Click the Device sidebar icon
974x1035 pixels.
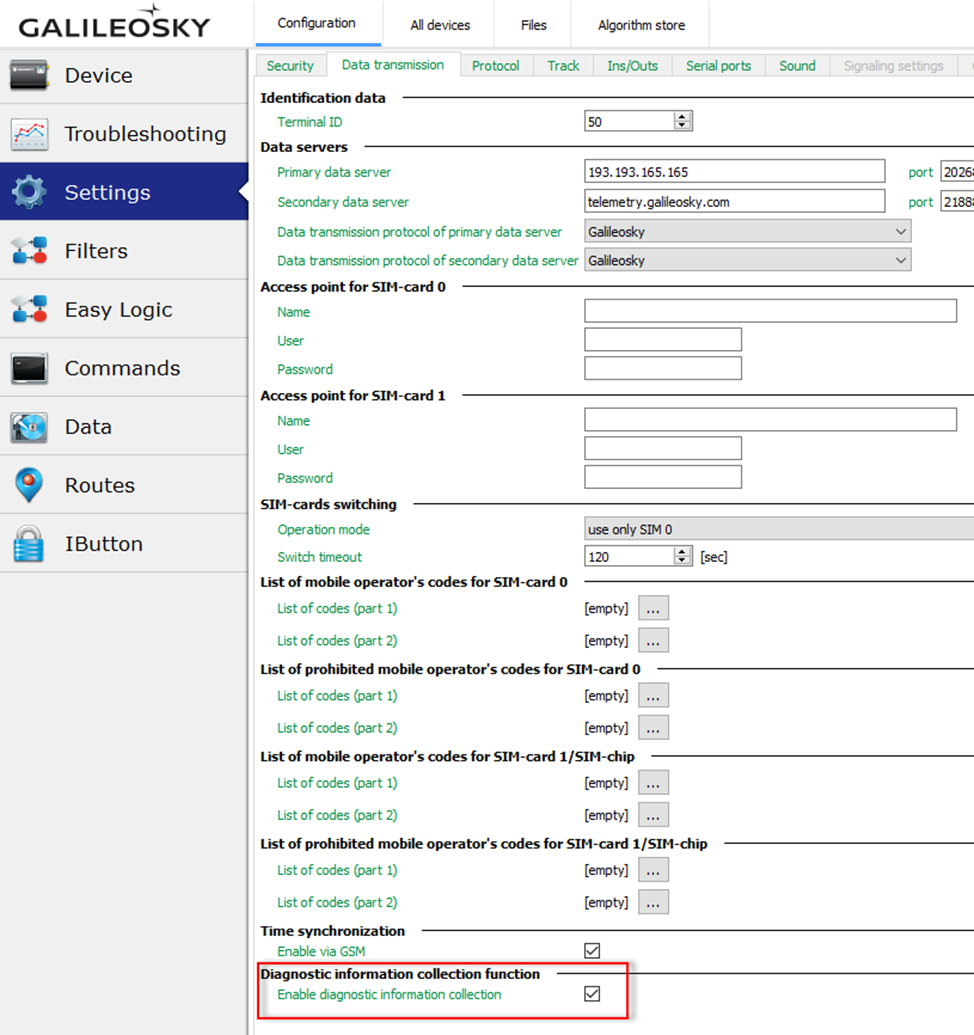pyautogui.click(x=29, y=75)
